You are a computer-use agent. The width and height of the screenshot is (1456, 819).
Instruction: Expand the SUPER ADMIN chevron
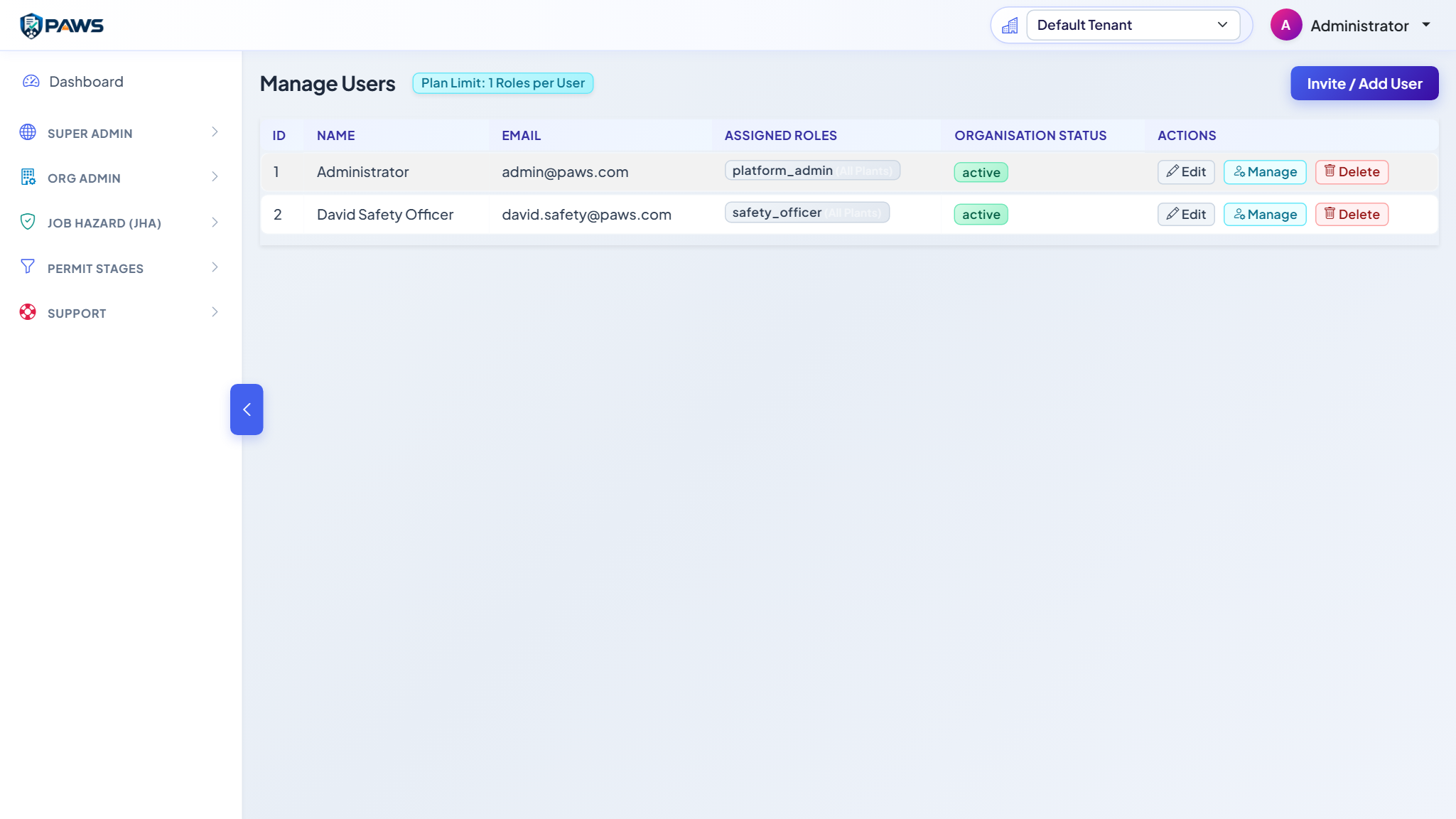click(x=215, y=132)
